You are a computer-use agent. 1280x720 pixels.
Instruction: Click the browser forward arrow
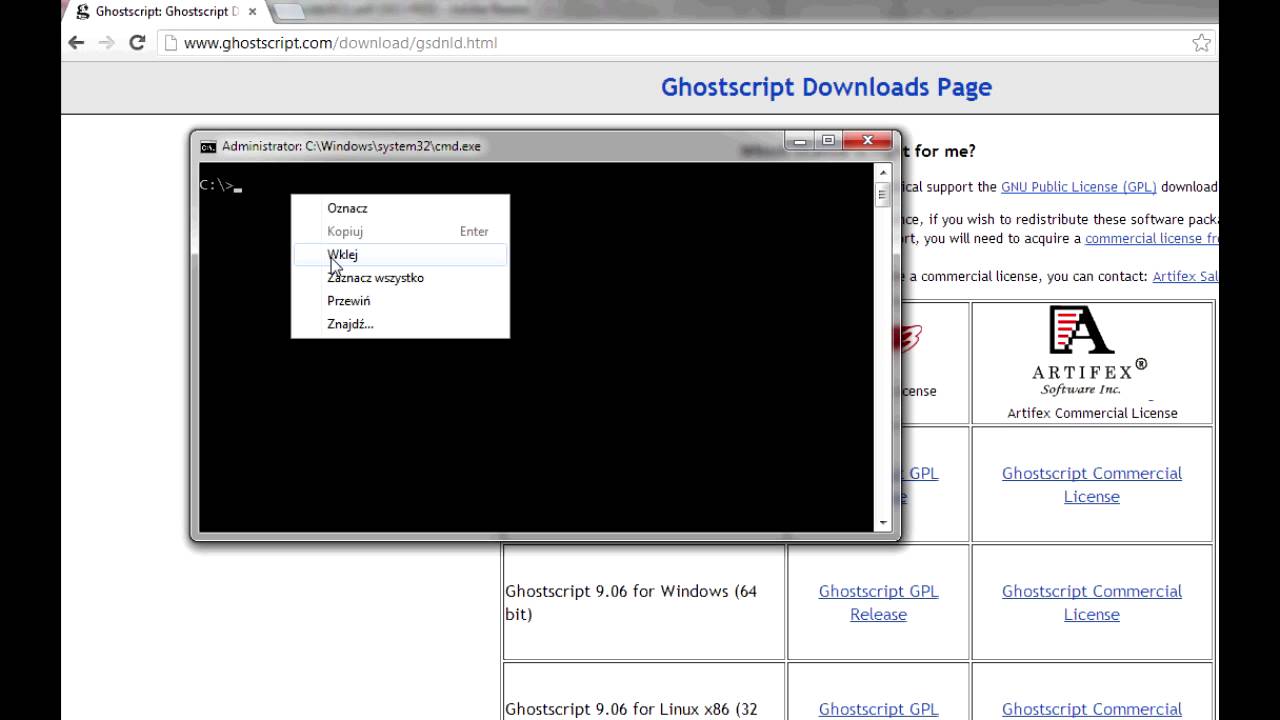click(x=106, y=43)
